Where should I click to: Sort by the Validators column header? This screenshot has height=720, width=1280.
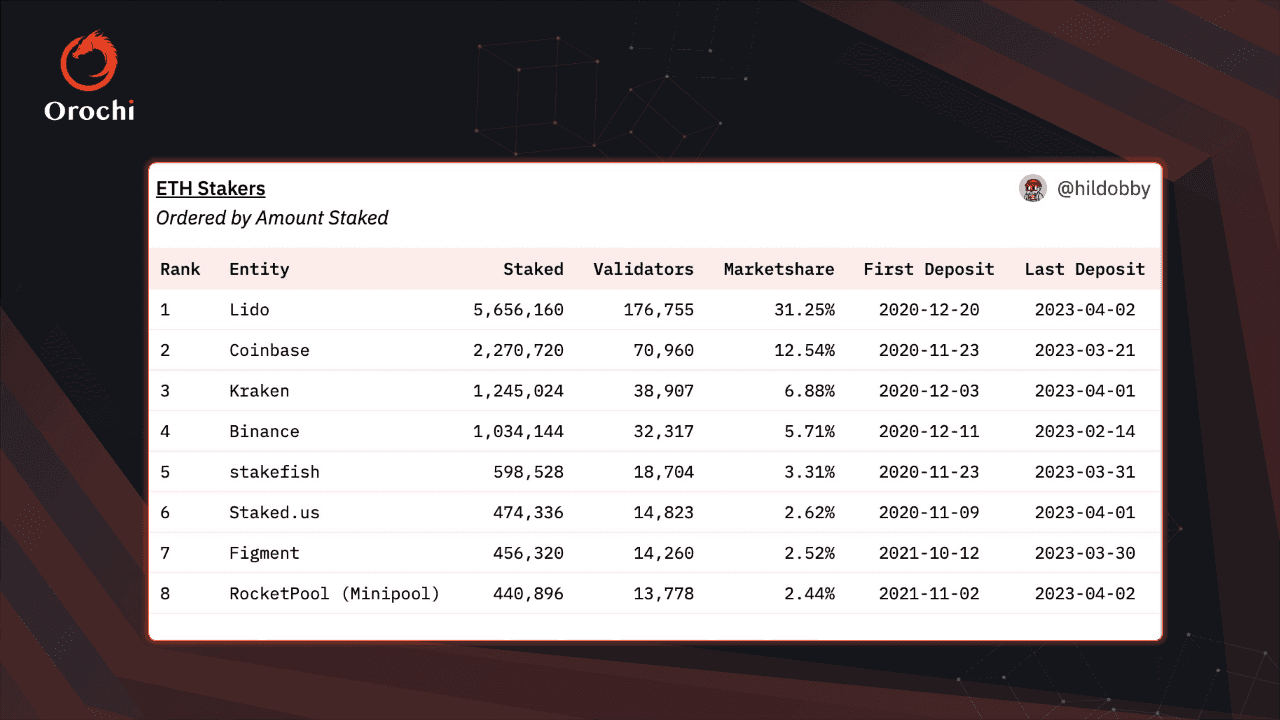pos(643,269)
